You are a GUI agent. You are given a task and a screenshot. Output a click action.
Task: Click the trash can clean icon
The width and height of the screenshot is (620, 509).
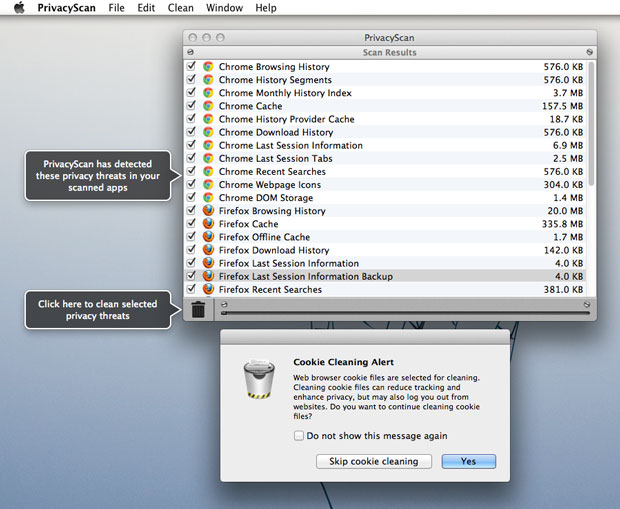tap(198, 309)
